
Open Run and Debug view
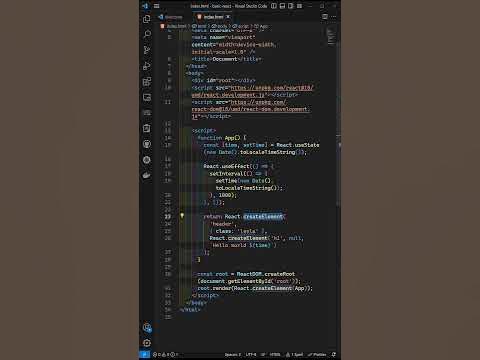tap(147, 66)
